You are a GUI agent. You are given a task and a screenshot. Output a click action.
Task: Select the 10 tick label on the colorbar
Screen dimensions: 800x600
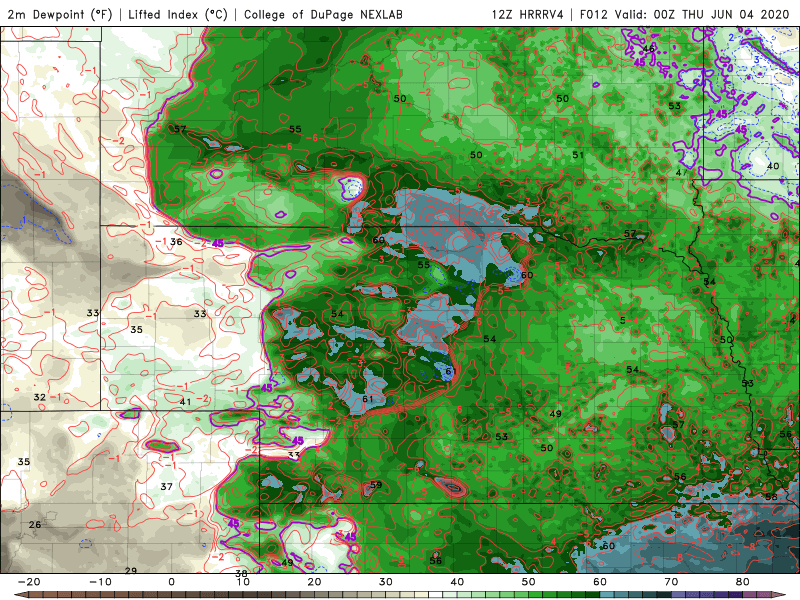click(x=243, y=582)
